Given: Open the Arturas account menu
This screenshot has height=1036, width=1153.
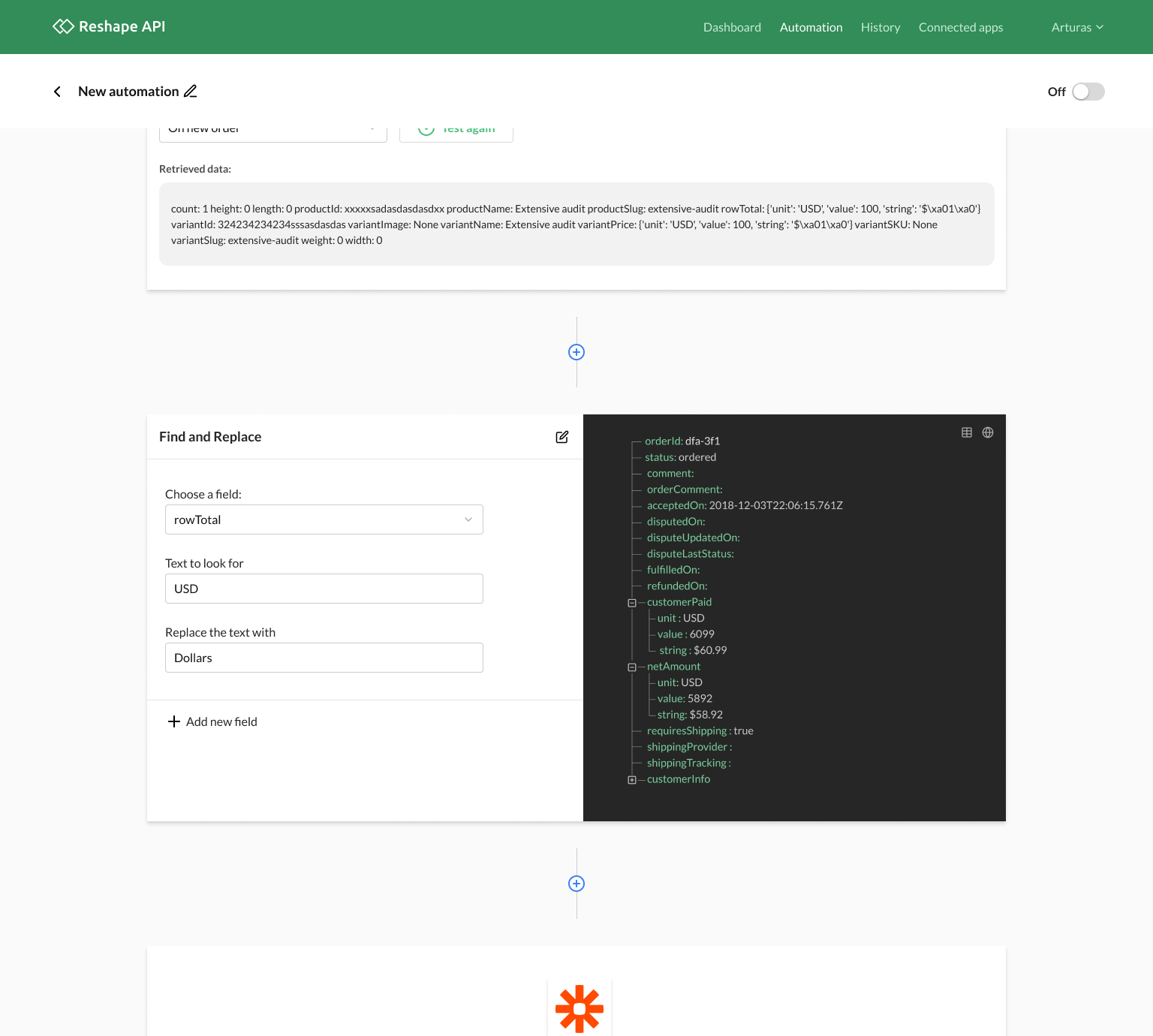Looking at the screenshot, I should coord(1077,27).
